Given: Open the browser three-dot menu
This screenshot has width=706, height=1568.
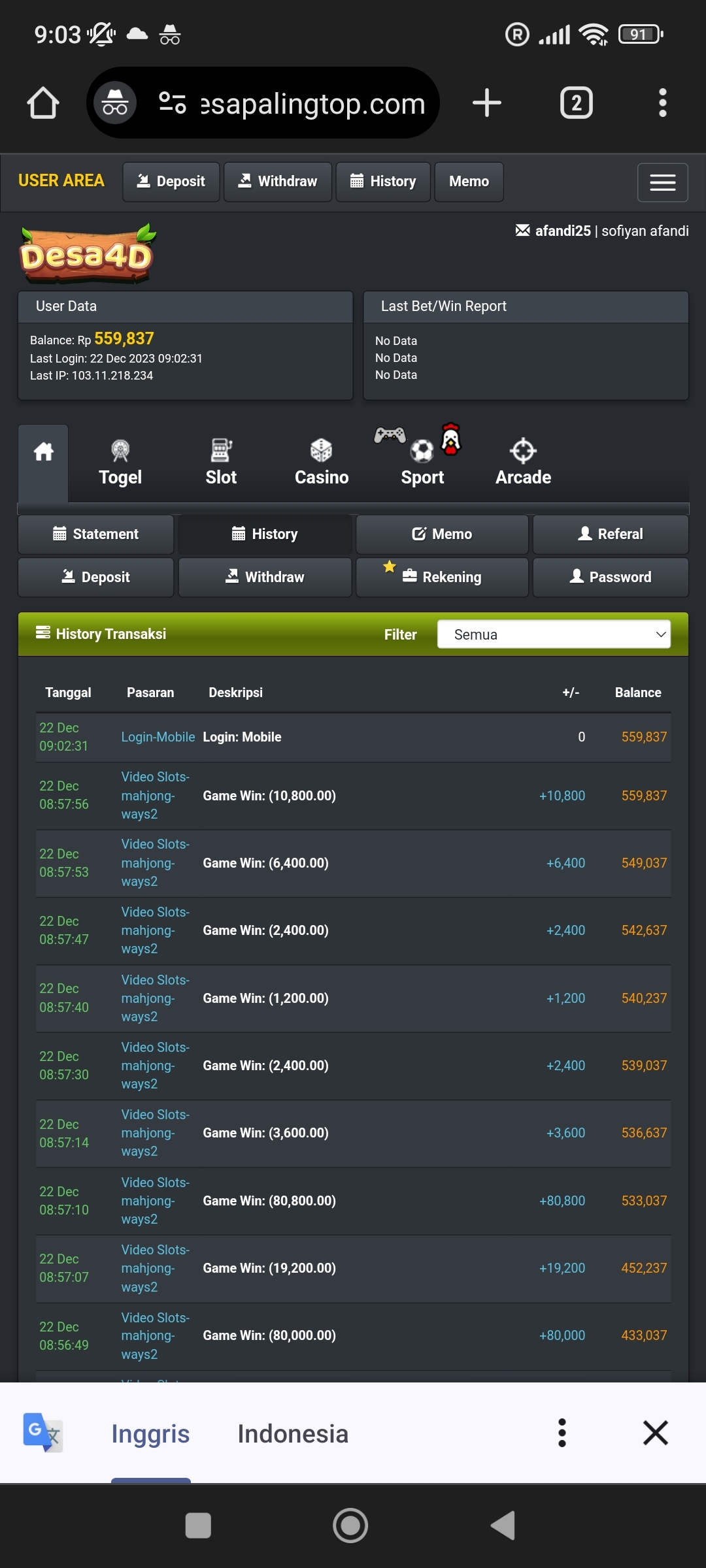Looking at the screenshot, I should (662, 103).
